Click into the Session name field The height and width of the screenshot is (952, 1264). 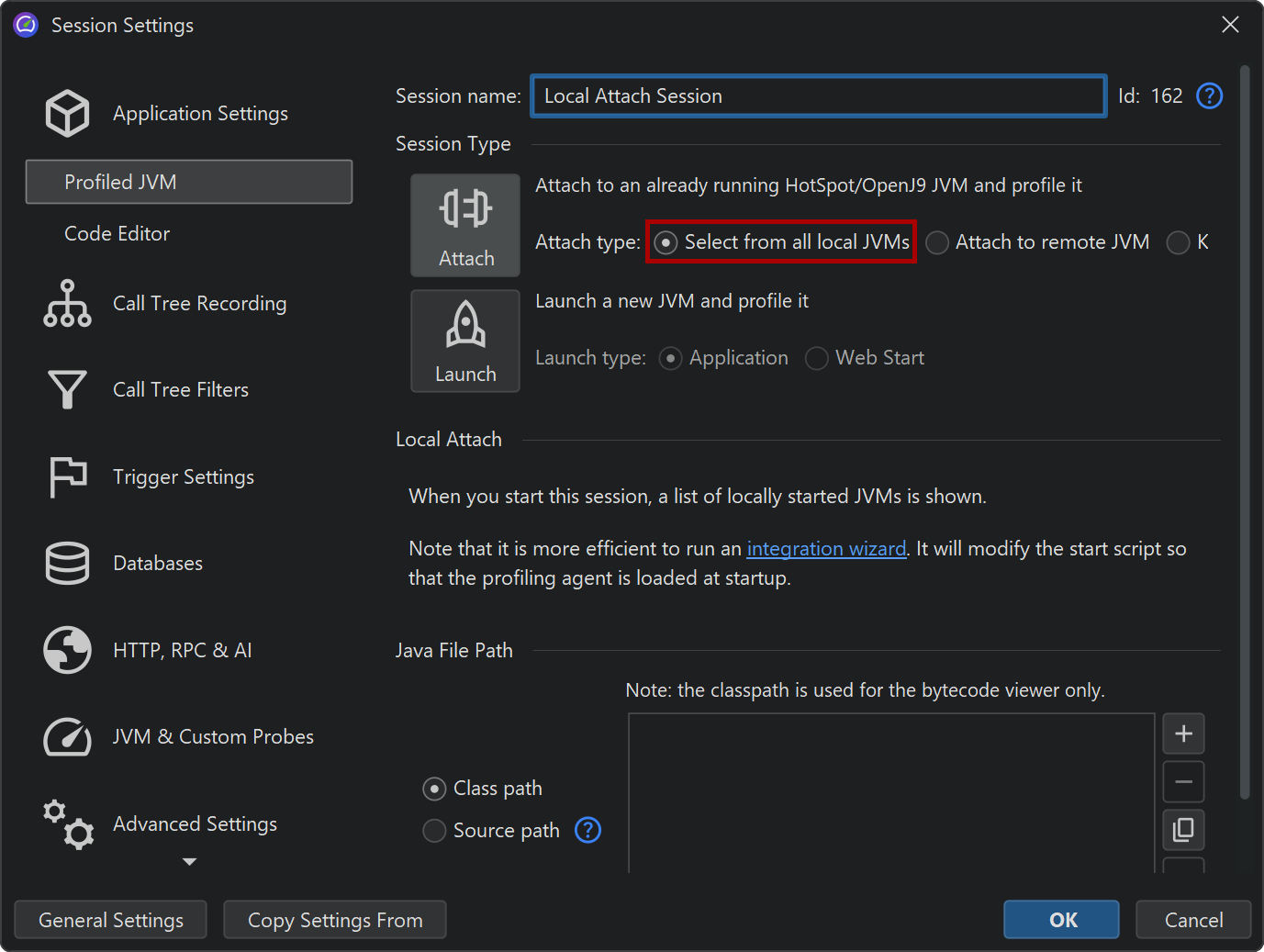click(x=818, y=96)
